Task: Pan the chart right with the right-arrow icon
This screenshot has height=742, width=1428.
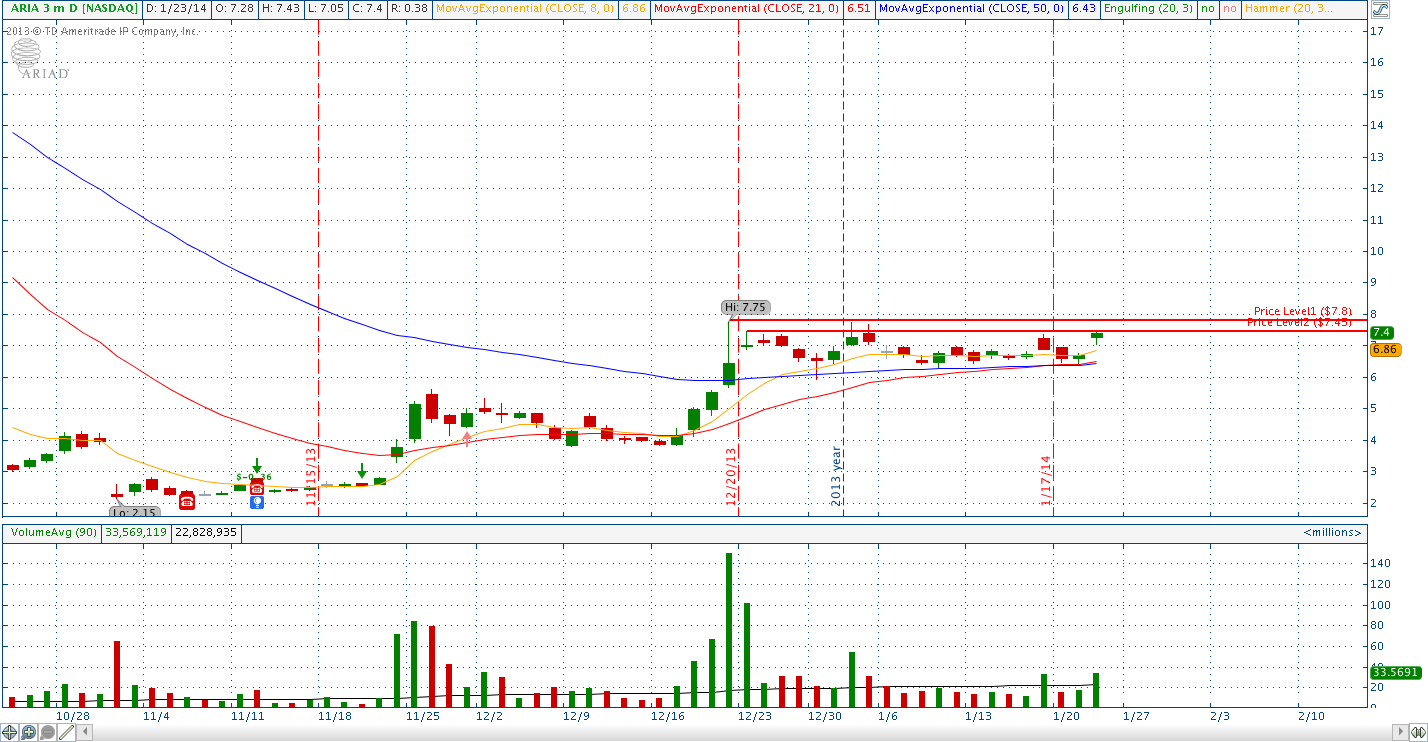Action: pyautogui.click(x=1398, y=731)
